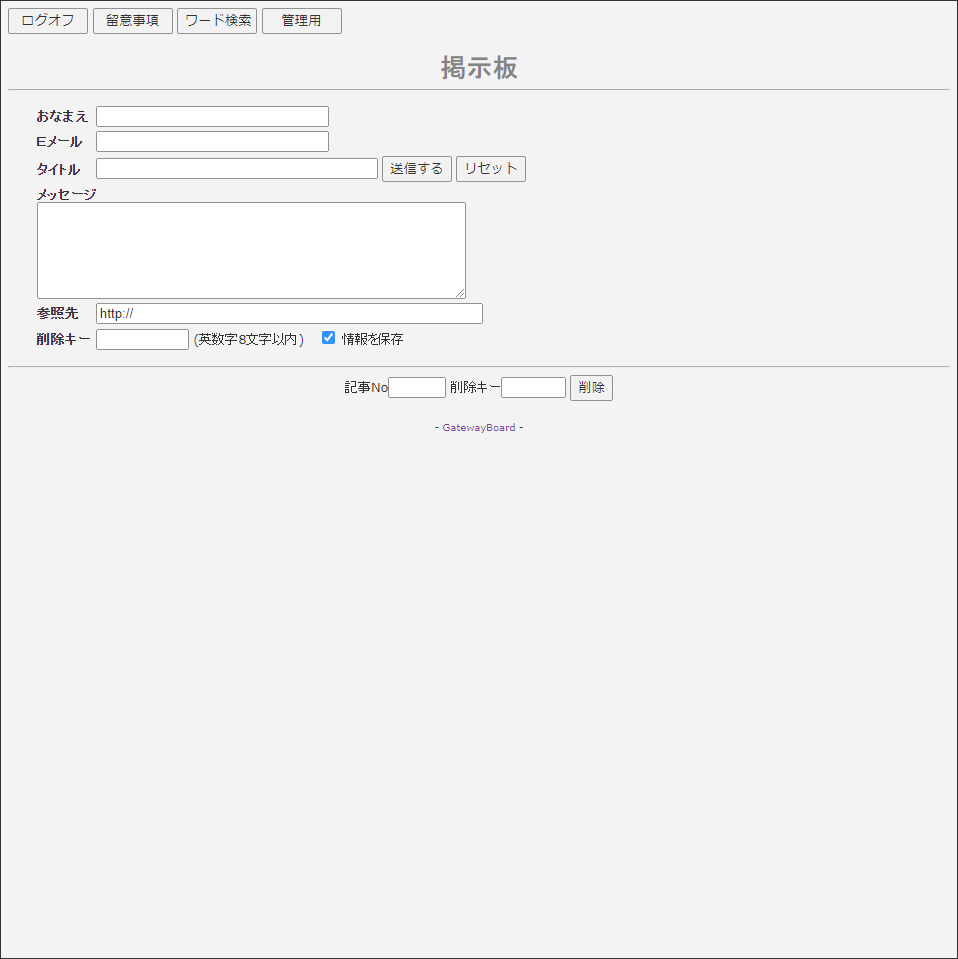958x959 pixels.
Task: Click inside the メッセージ text area
Action: [251, 250]
